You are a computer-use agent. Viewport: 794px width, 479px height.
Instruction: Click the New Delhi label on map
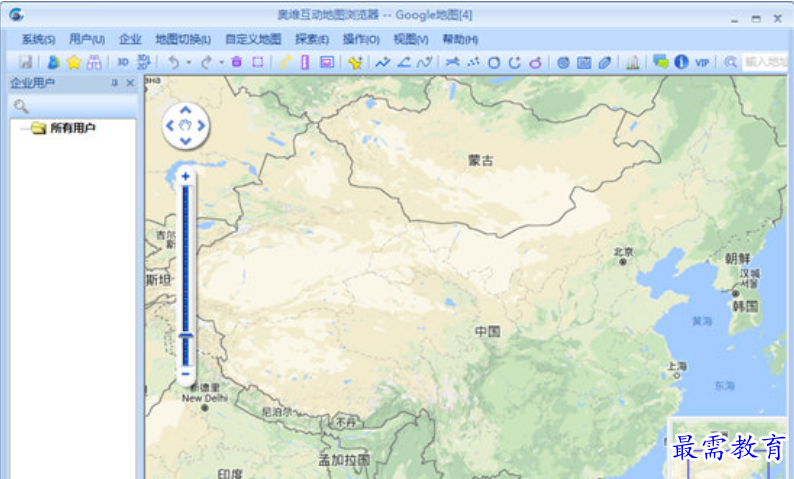point(205,398)
